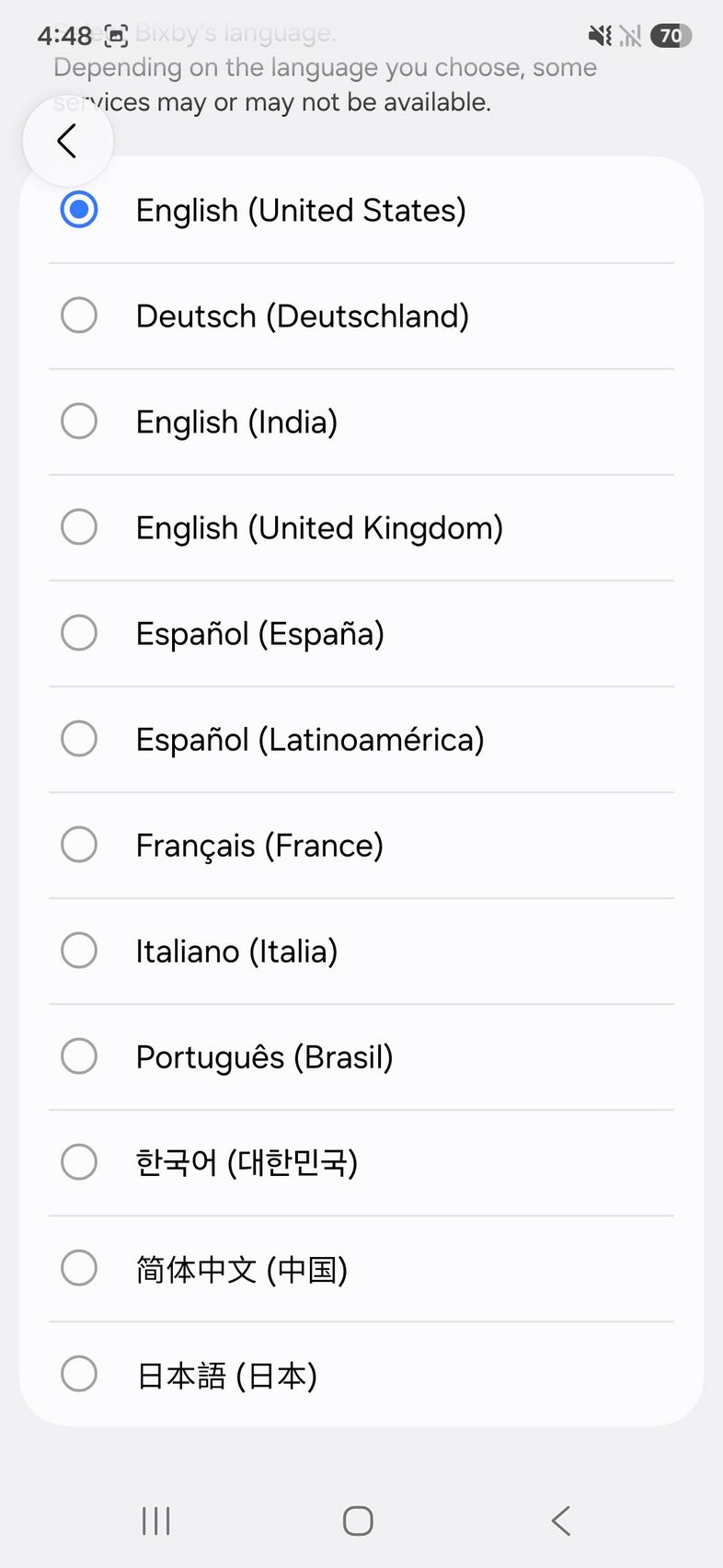Select Français (France) as Bixby language

79,845
